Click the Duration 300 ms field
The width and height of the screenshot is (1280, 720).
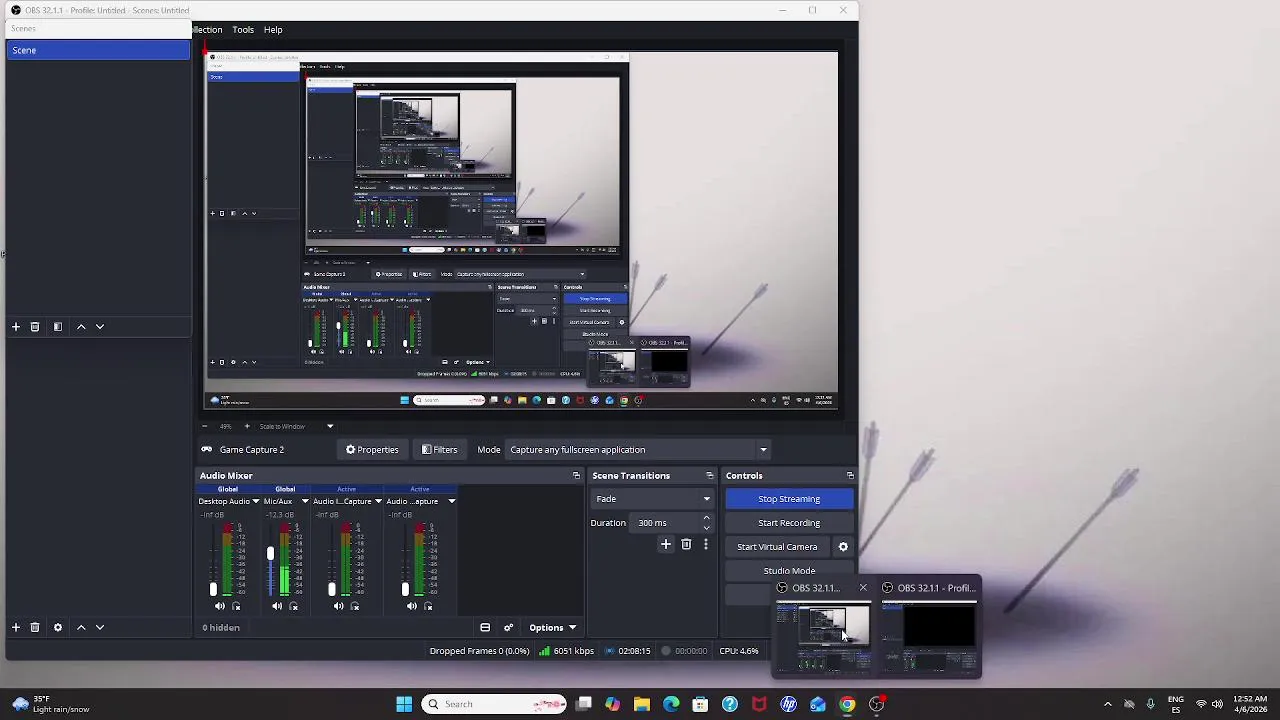[x=673, y=523]
